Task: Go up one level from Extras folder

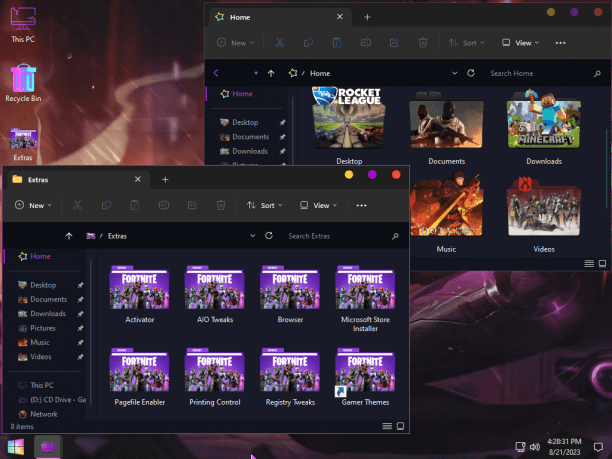Action: 69,236
